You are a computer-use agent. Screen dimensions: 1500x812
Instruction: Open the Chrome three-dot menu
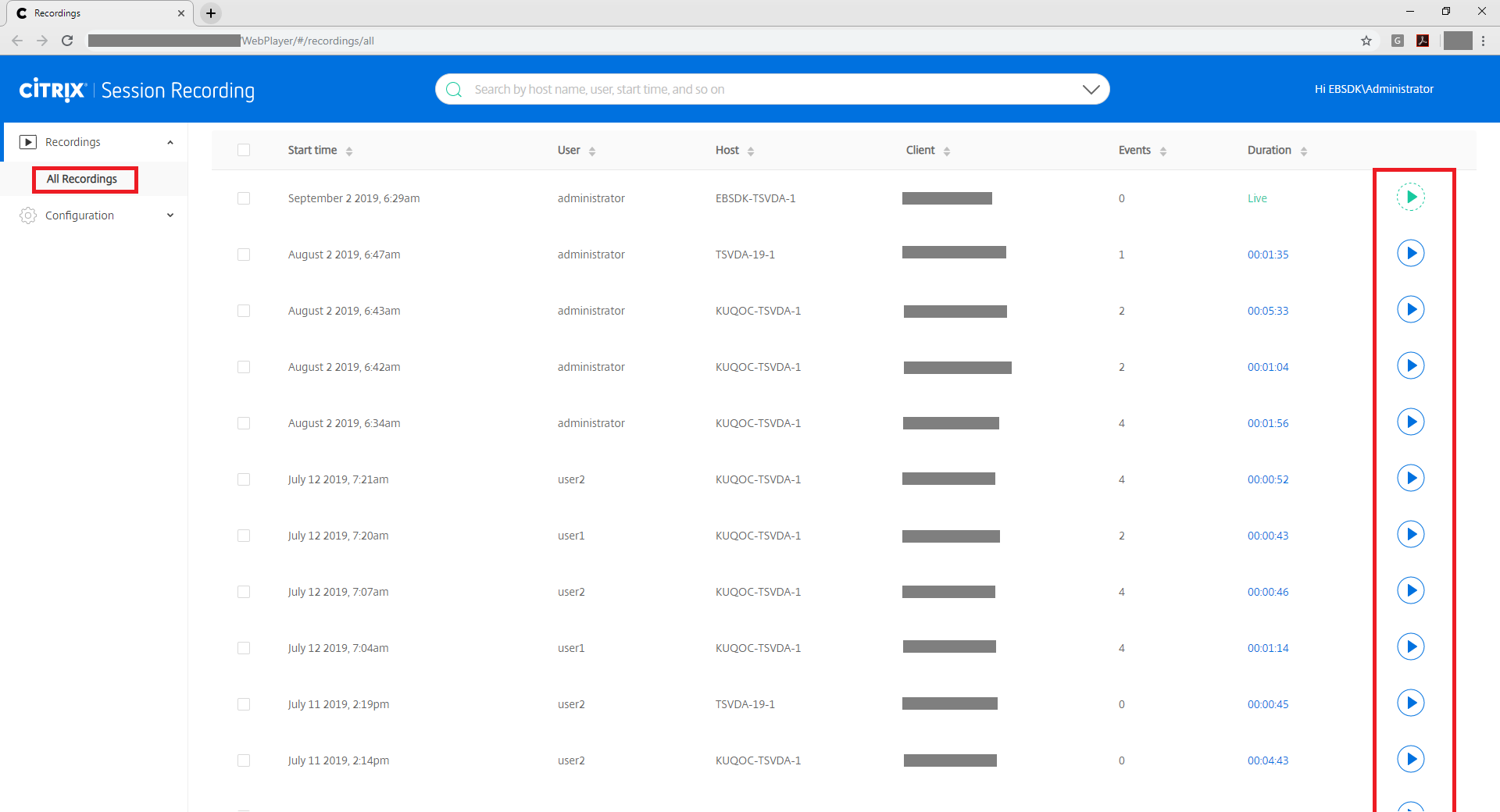coord(1484,41)
